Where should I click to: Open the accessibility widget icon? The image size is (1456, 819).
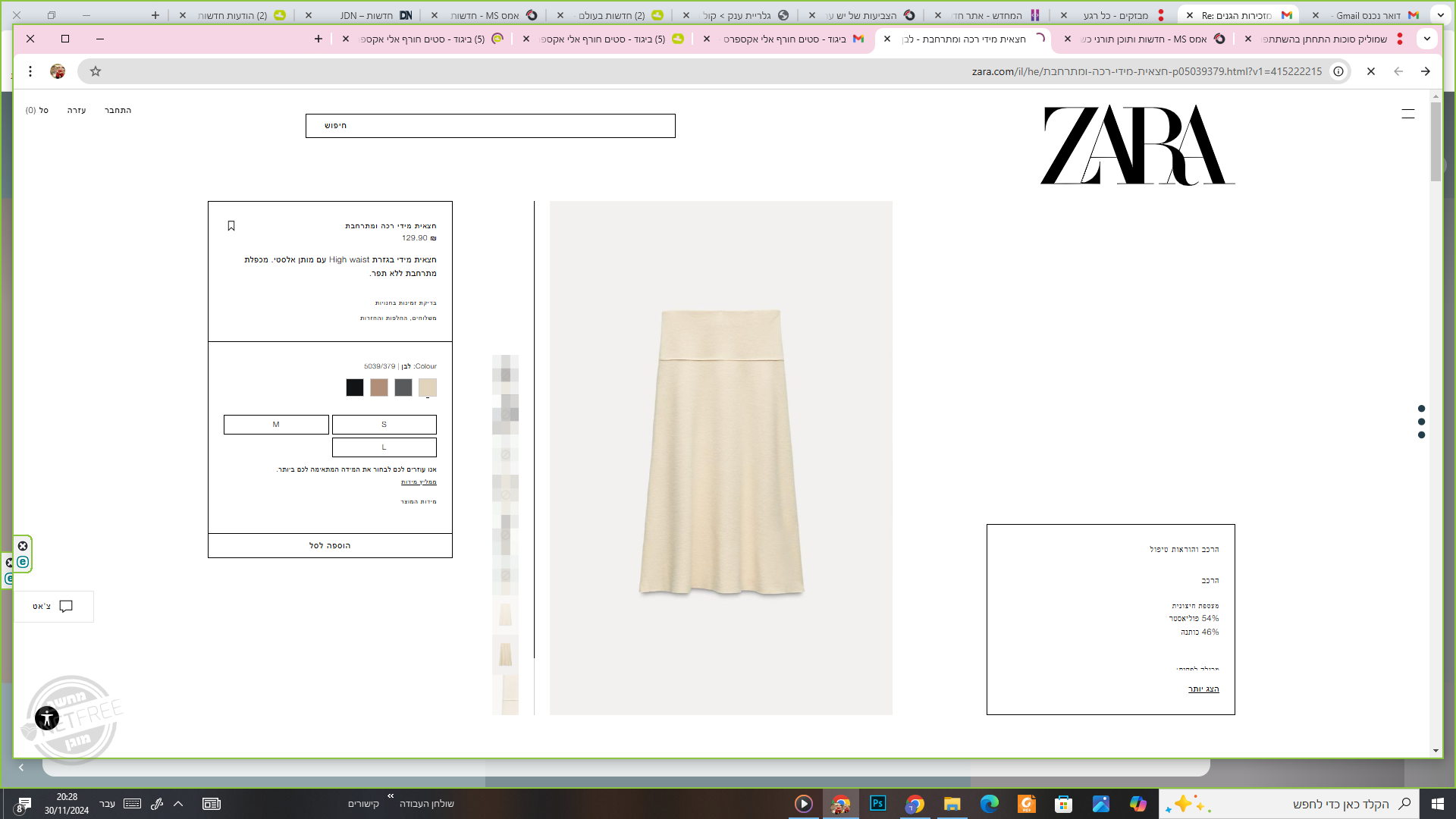click(47, 717)
